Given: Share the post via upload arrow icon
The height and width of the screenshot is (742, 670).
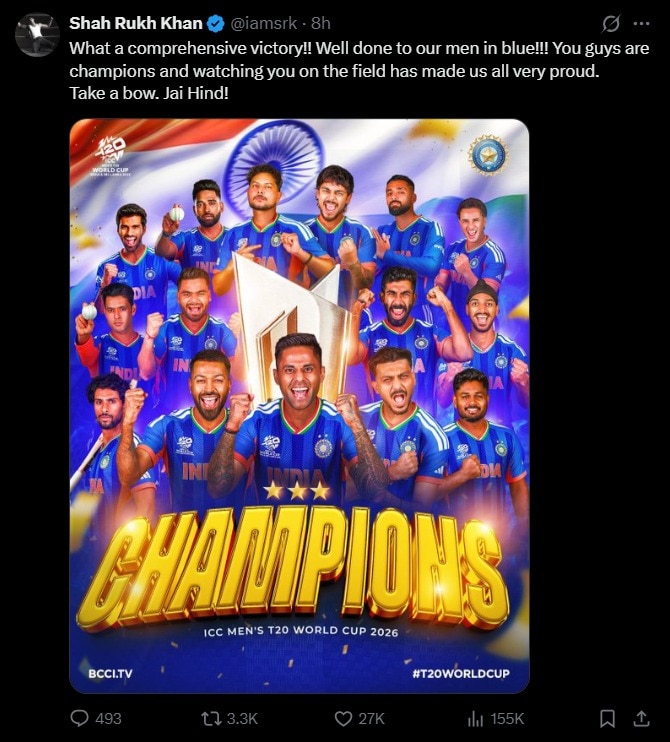Looking at the screenshot, I should coord(641,718).
